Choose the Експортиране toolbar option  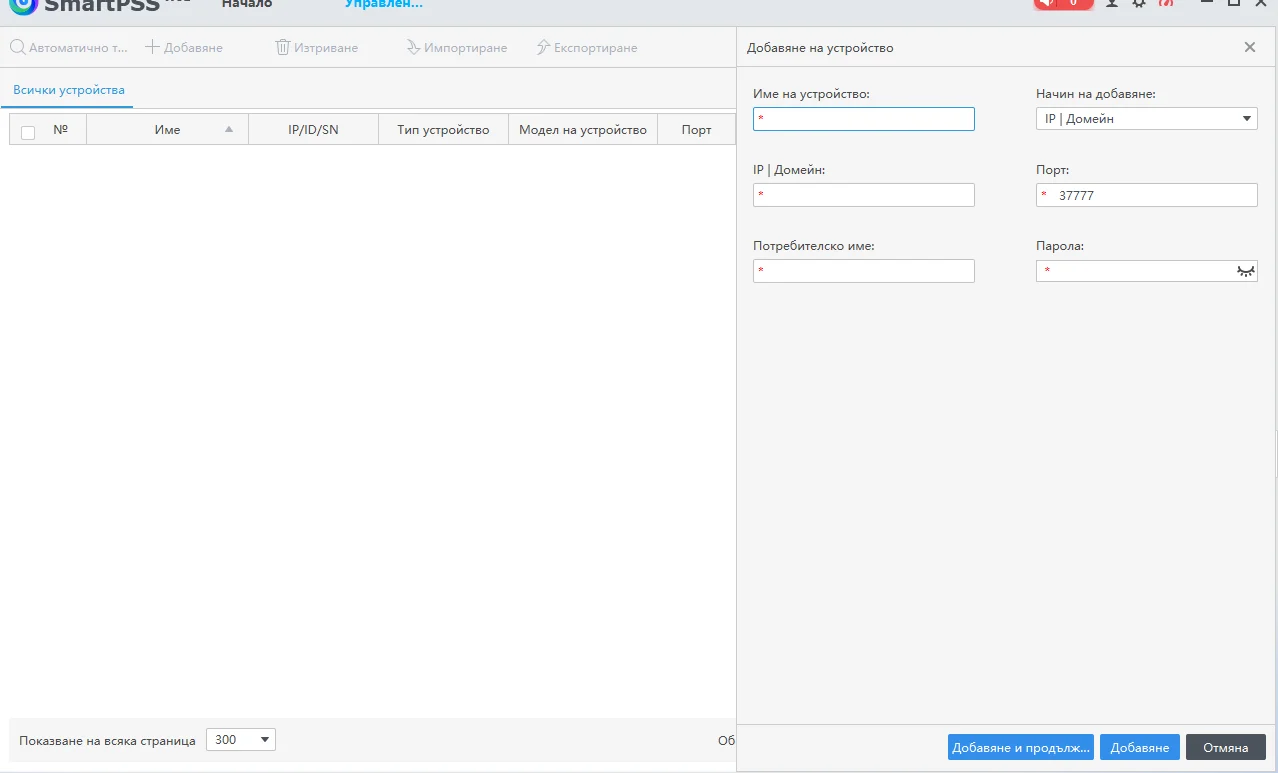click(x=586, y=48)
